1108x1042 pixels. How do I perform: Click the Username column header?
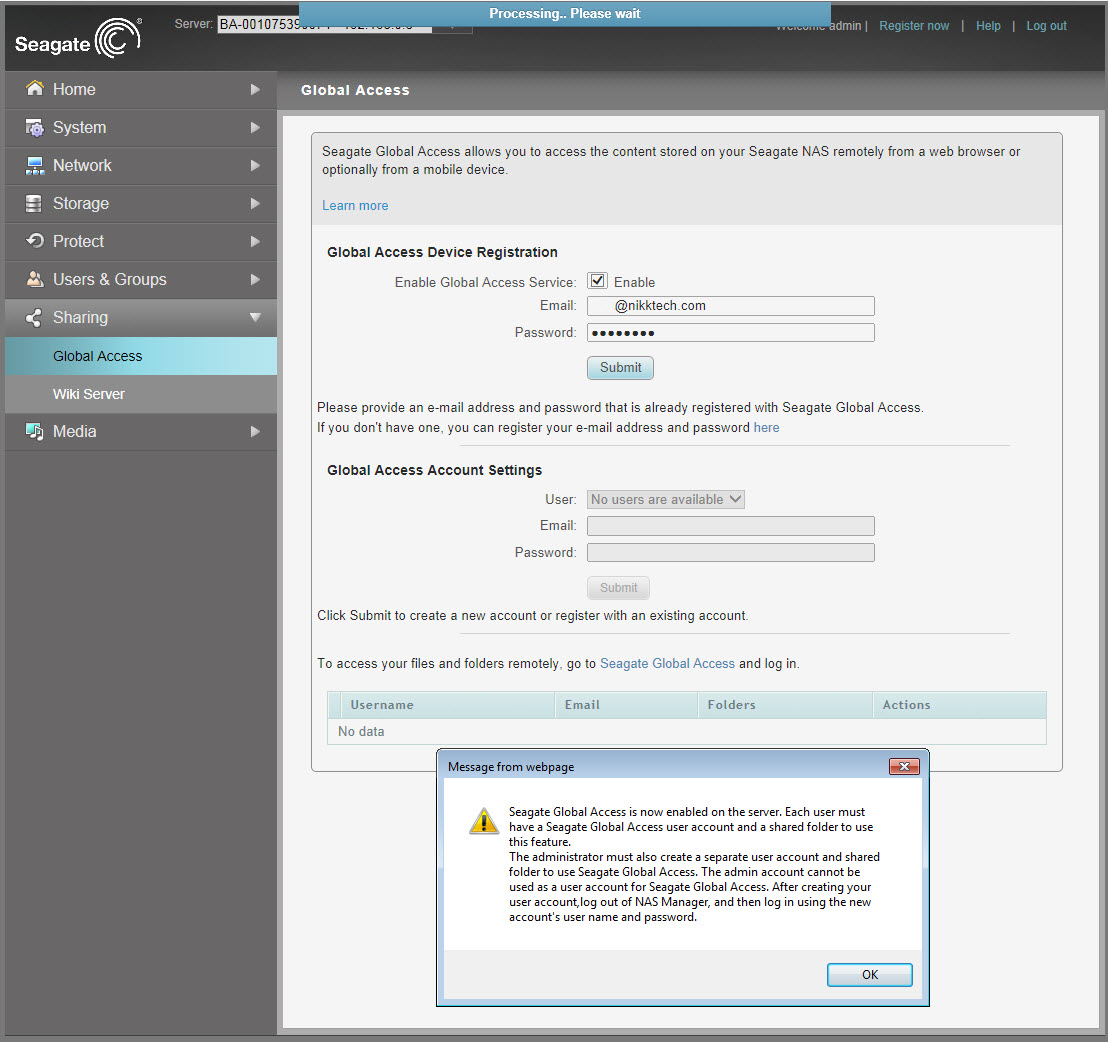coord(447,705)
